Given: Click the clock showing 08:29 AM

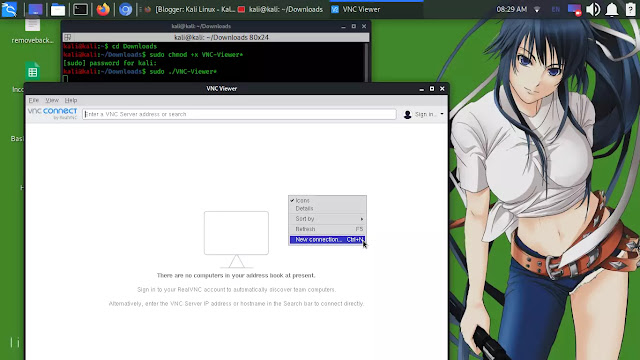Looking at the screenshot, I should 511,9.
